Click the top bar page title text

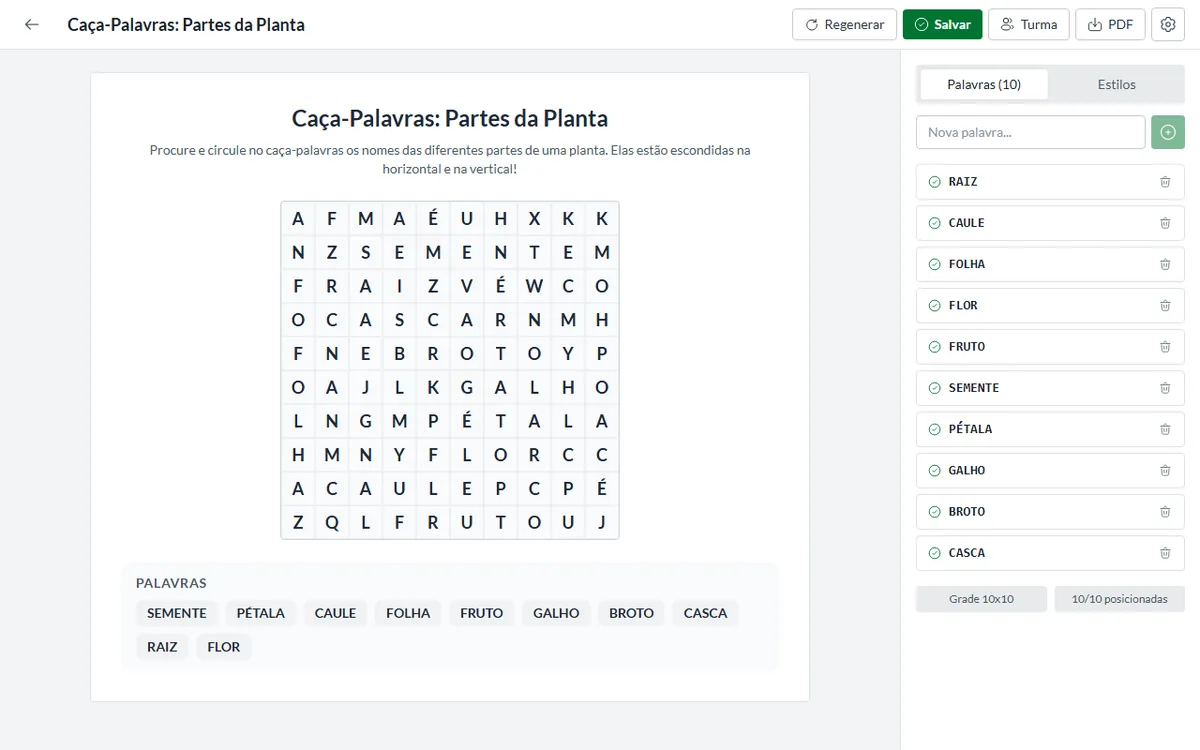coord(186,25)
